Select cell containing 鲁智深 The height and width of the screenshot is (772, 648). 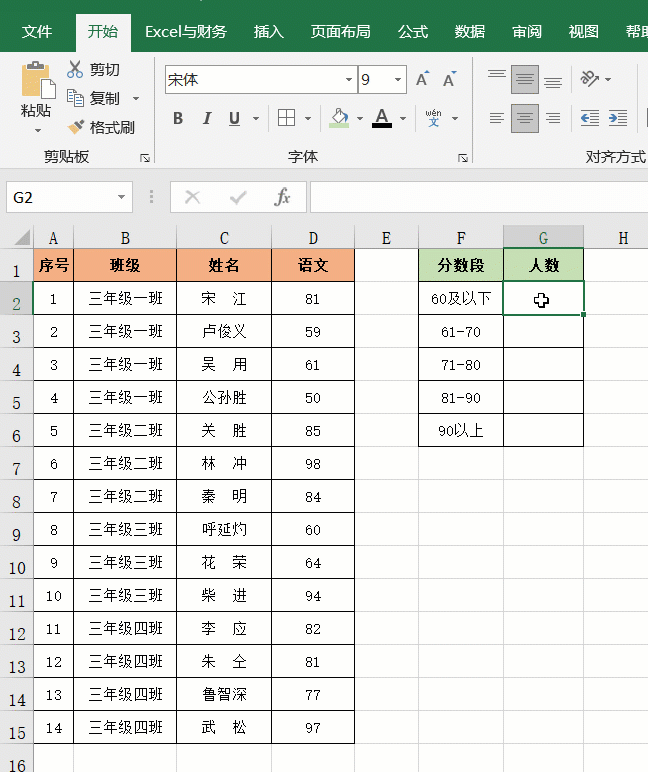click(x=224, y=694)
